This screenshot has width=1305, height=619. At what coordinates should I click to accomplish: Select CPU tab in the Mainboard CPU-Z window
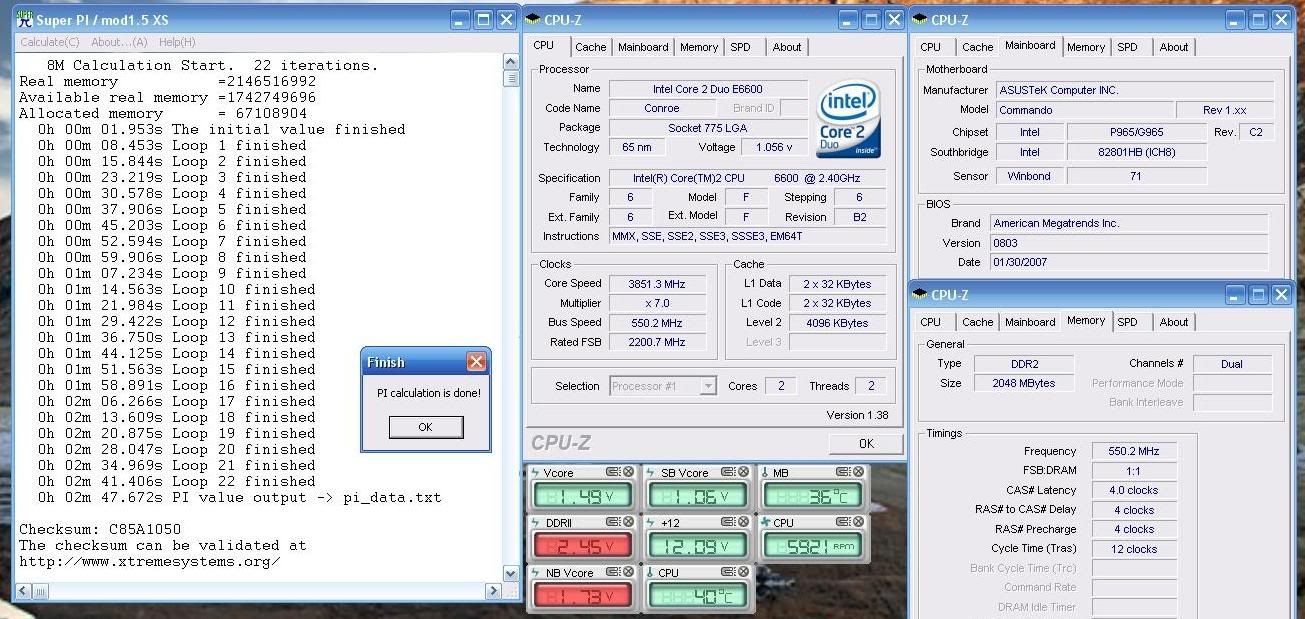[x=931, y=47]
